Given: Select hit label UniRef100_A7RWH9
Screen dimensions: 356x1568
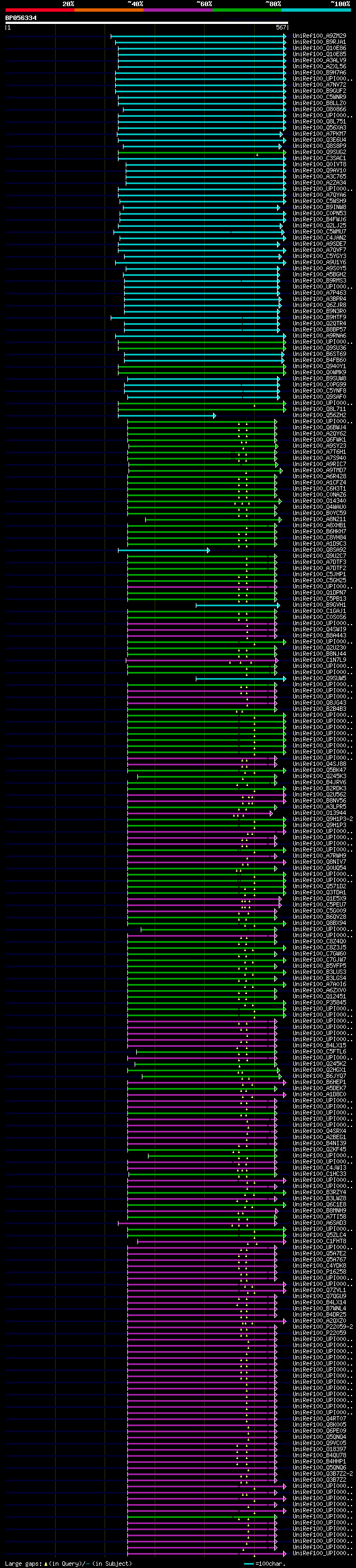Looking at the screenshot, I should click(319, 855).
